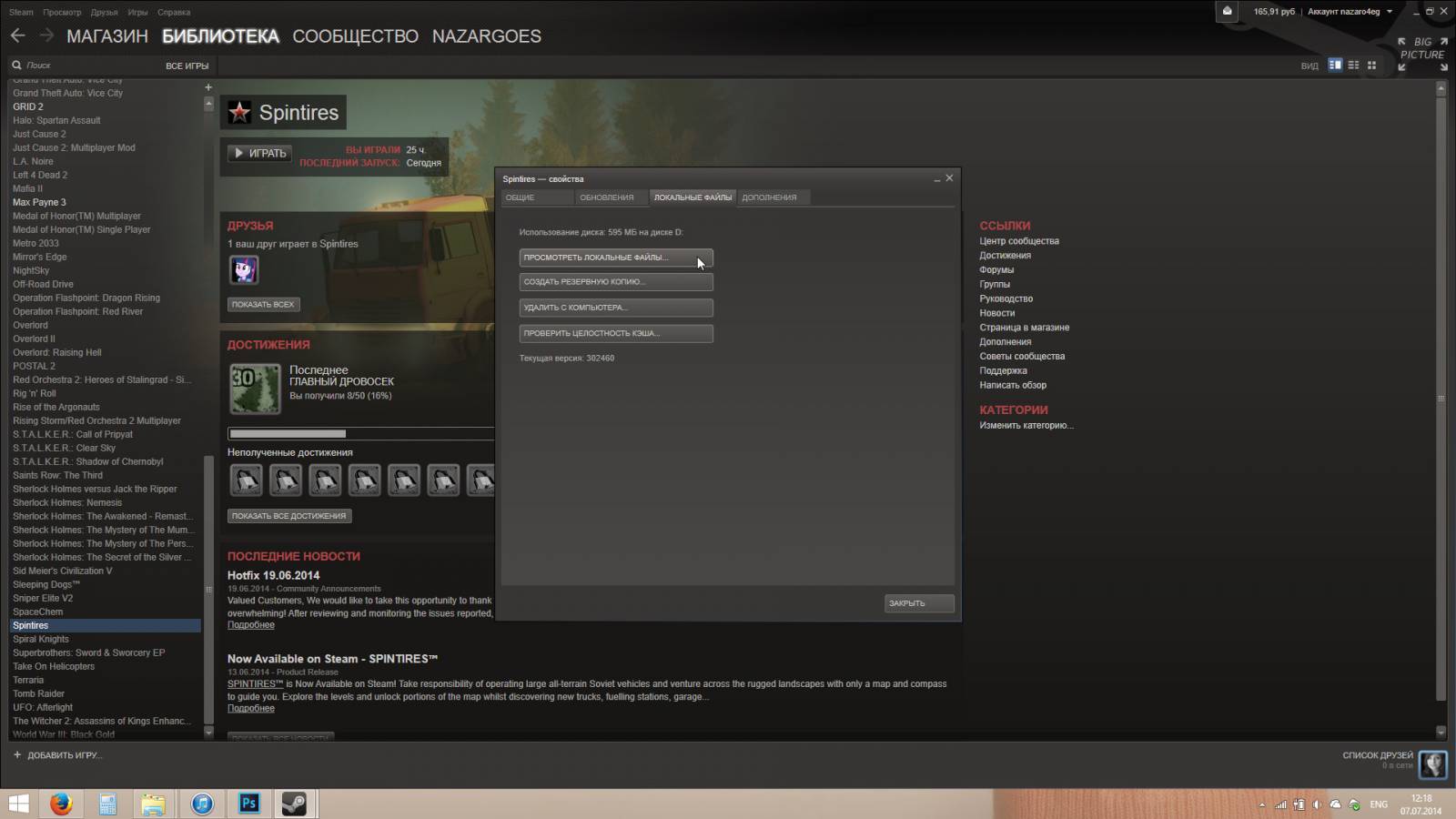The width and height of the screenshot is (1456, 819).
Task: Open the Windows Start button
Action: coord(18,804)
